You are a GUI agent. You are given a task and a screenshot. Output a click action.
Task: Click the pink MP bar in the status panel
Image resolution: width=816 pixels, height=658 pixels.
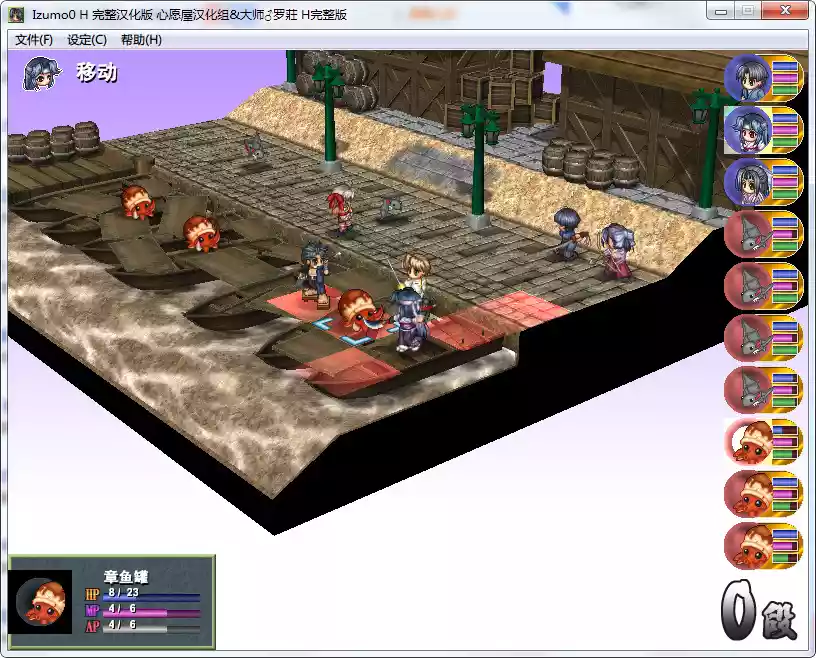click(150, 611)
